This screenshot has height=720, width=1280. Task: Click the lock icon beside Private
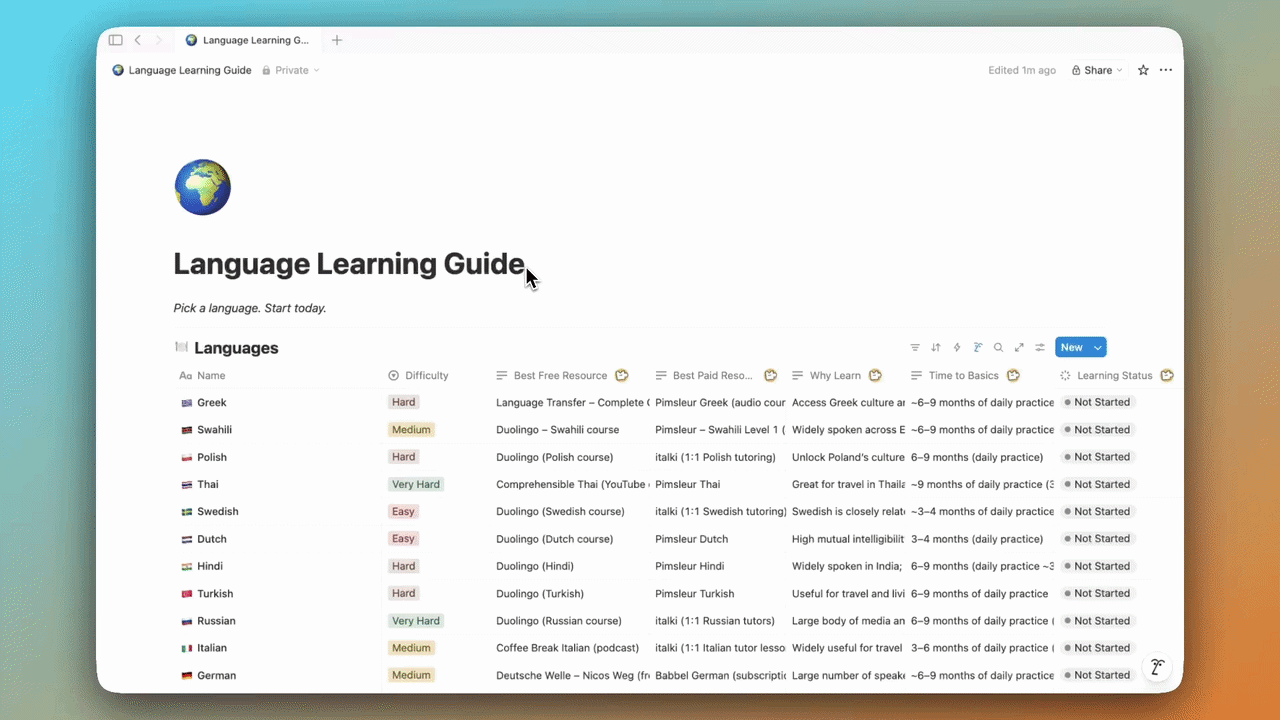(267, 71)
